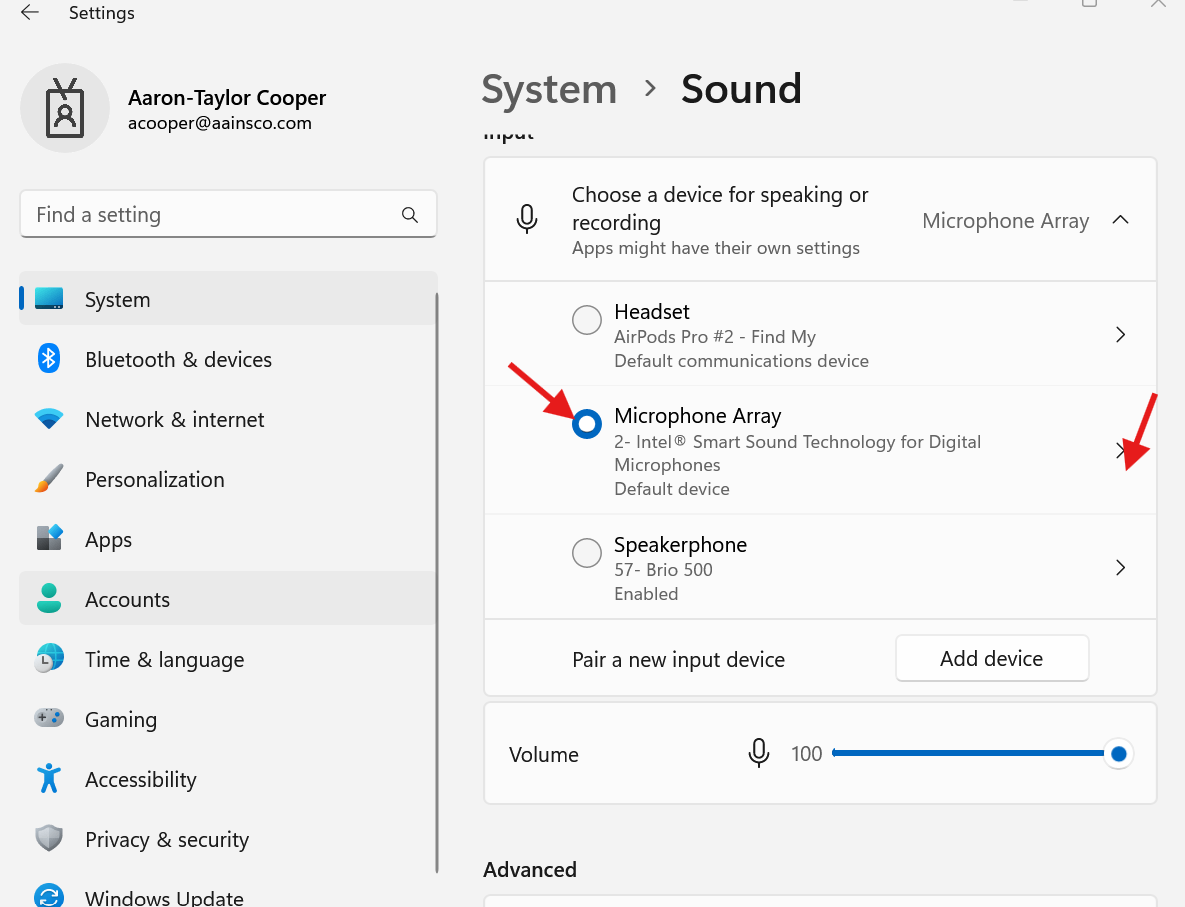The image size is (1185, 907).
Task: Collapse the input device chooser list
Action: tap(1120, 220)
